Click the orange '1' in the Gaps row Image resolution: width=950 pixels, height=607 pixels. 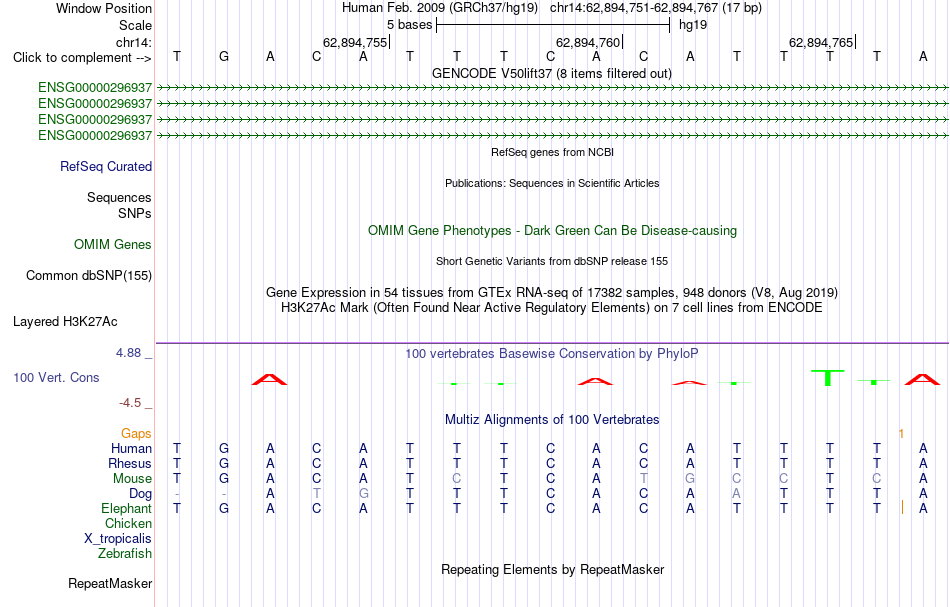tap(902, 434)
